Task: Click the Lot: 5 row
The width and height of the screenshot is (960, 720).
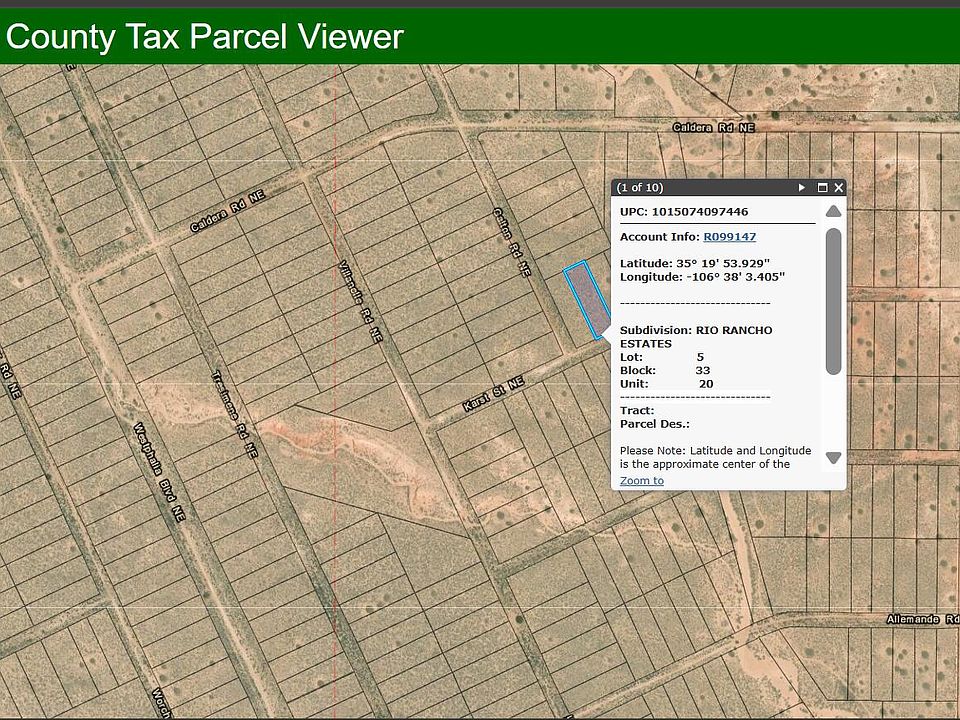Action: pos(662,357)
